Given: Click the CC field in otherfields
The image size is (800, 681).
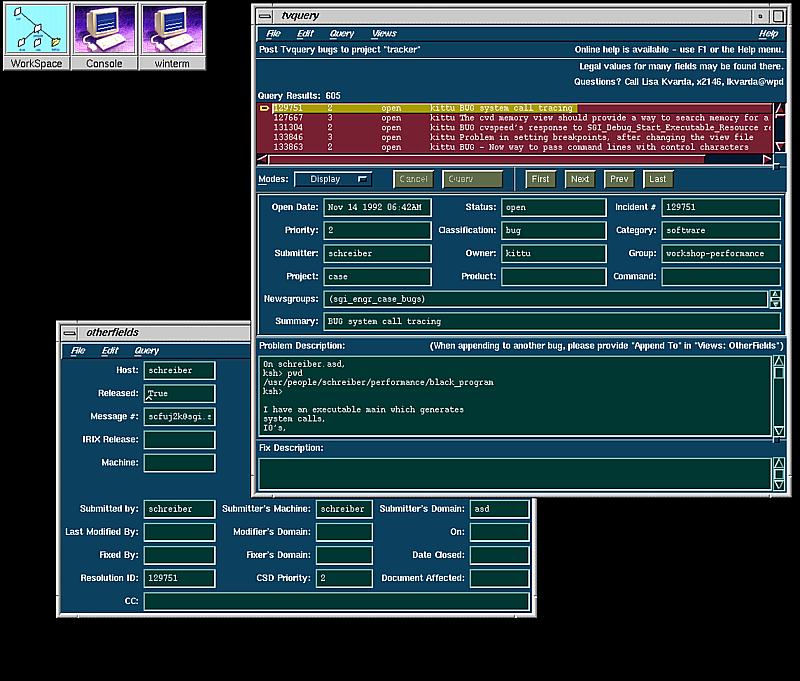Looking at the screenshot, I should coord(336,602).
